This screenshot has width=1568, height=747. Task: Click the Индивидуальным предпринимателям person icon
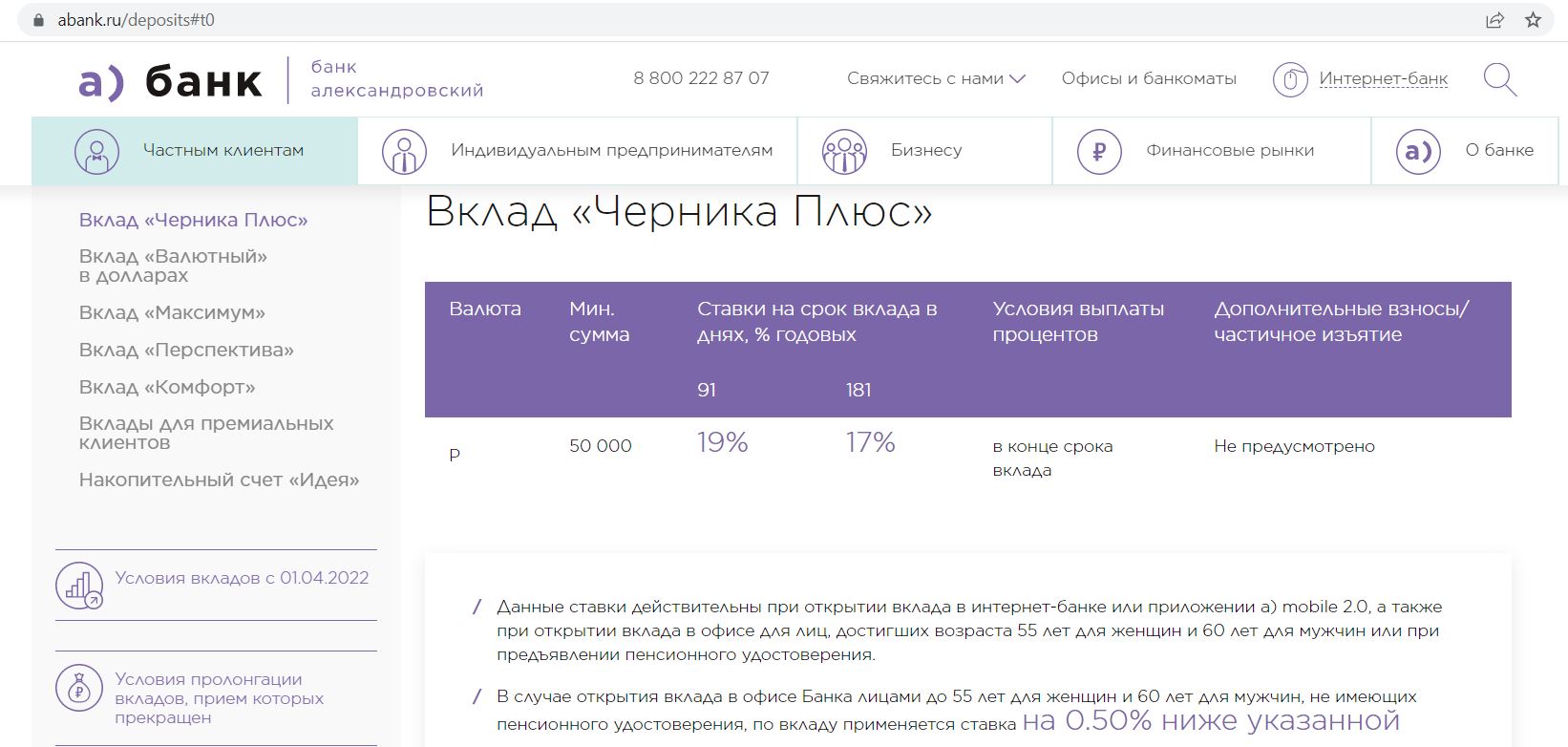coord(404,151)
